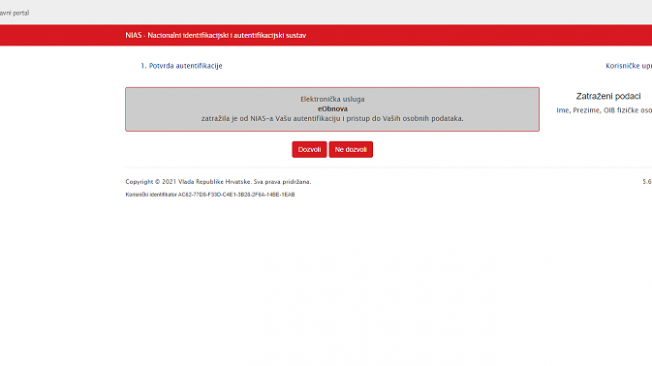Click the Dozvoli button

coord(309,149)
